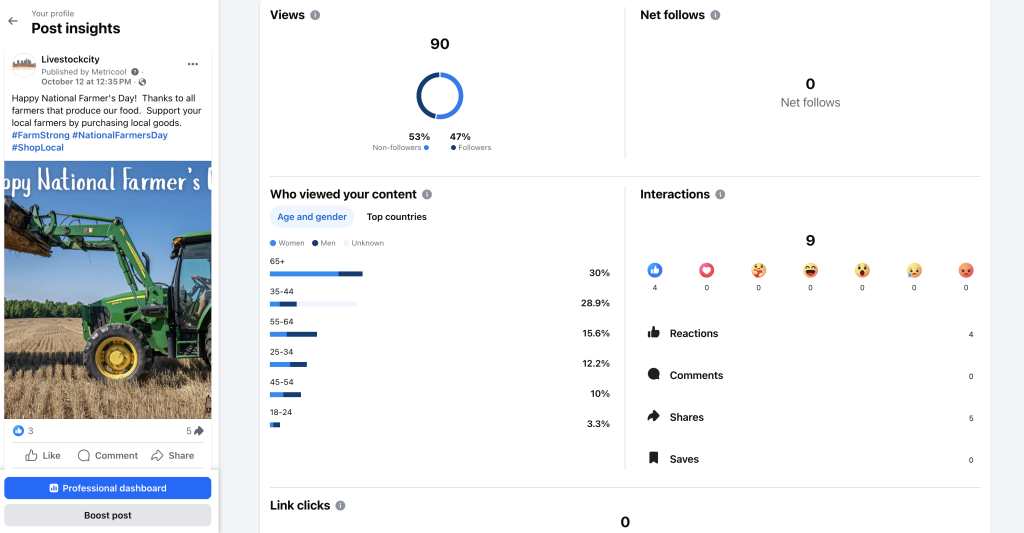Click the back arrow beside Post insights
Image resolution: width=1024 pixels, height=533 pixels.
point(12,21)
